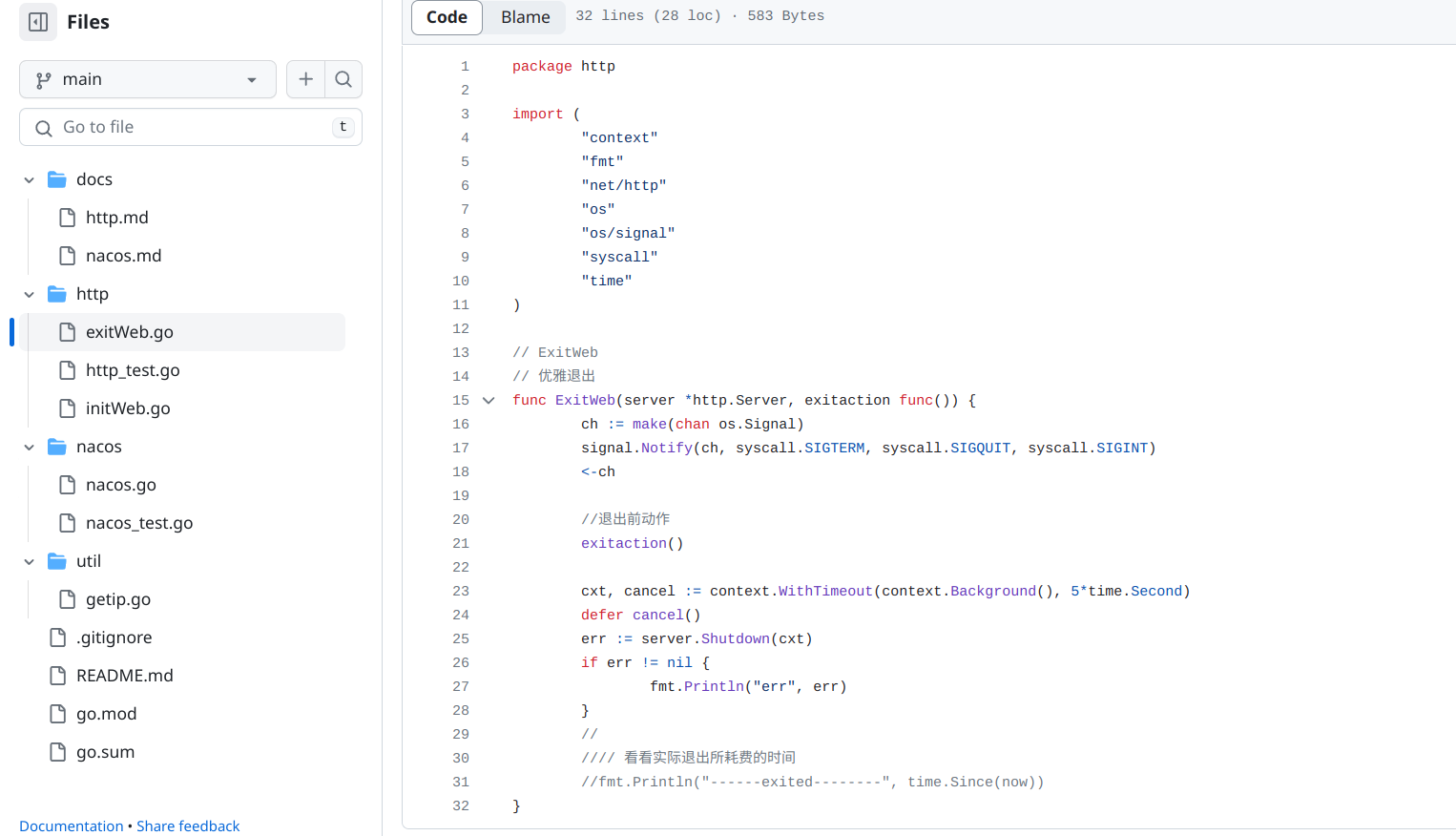Open the Share feedback link

188,826
